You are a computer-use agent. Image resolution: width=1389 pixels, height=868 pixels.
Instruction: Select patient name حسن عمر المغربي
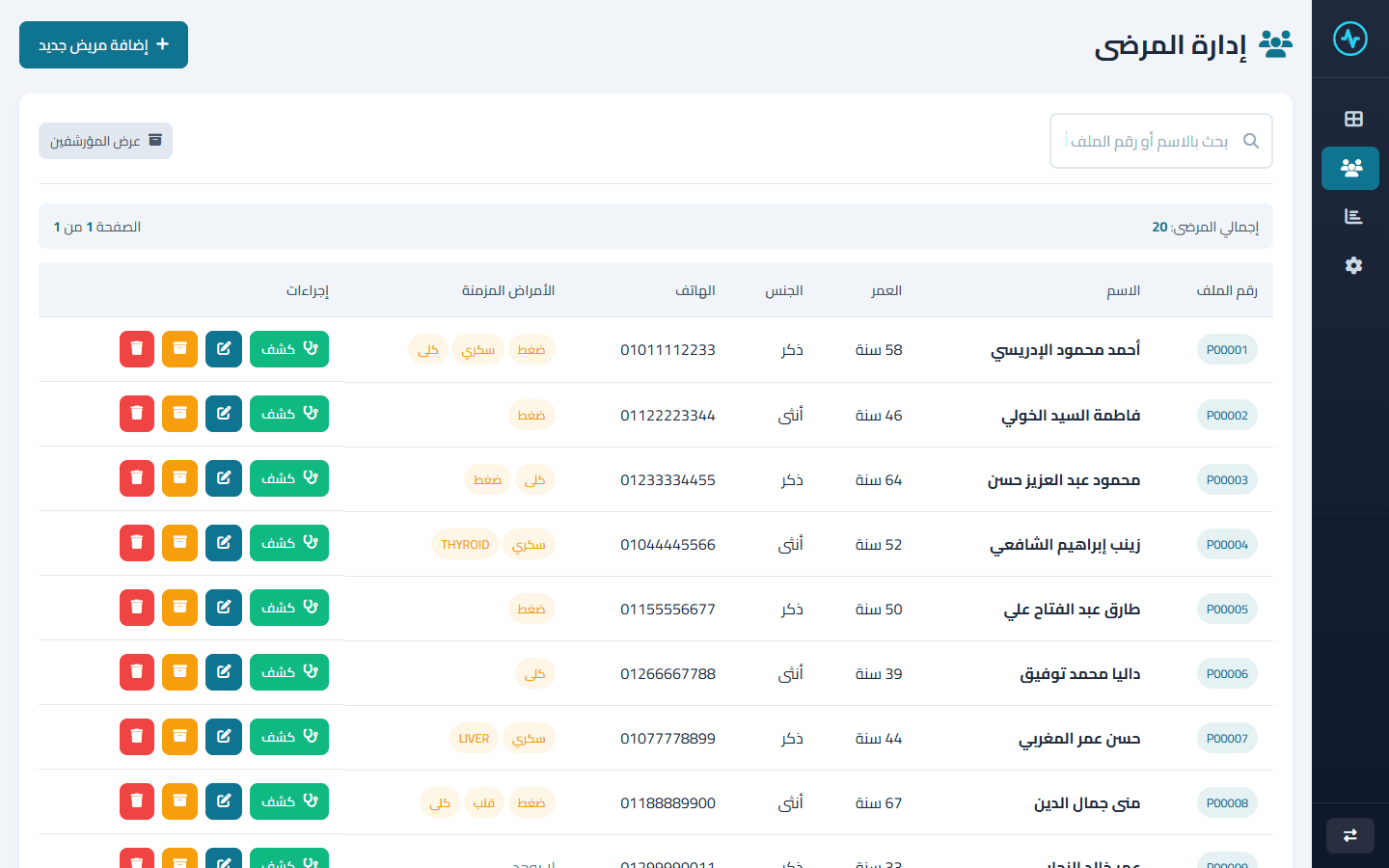[x=1079, y=739]
